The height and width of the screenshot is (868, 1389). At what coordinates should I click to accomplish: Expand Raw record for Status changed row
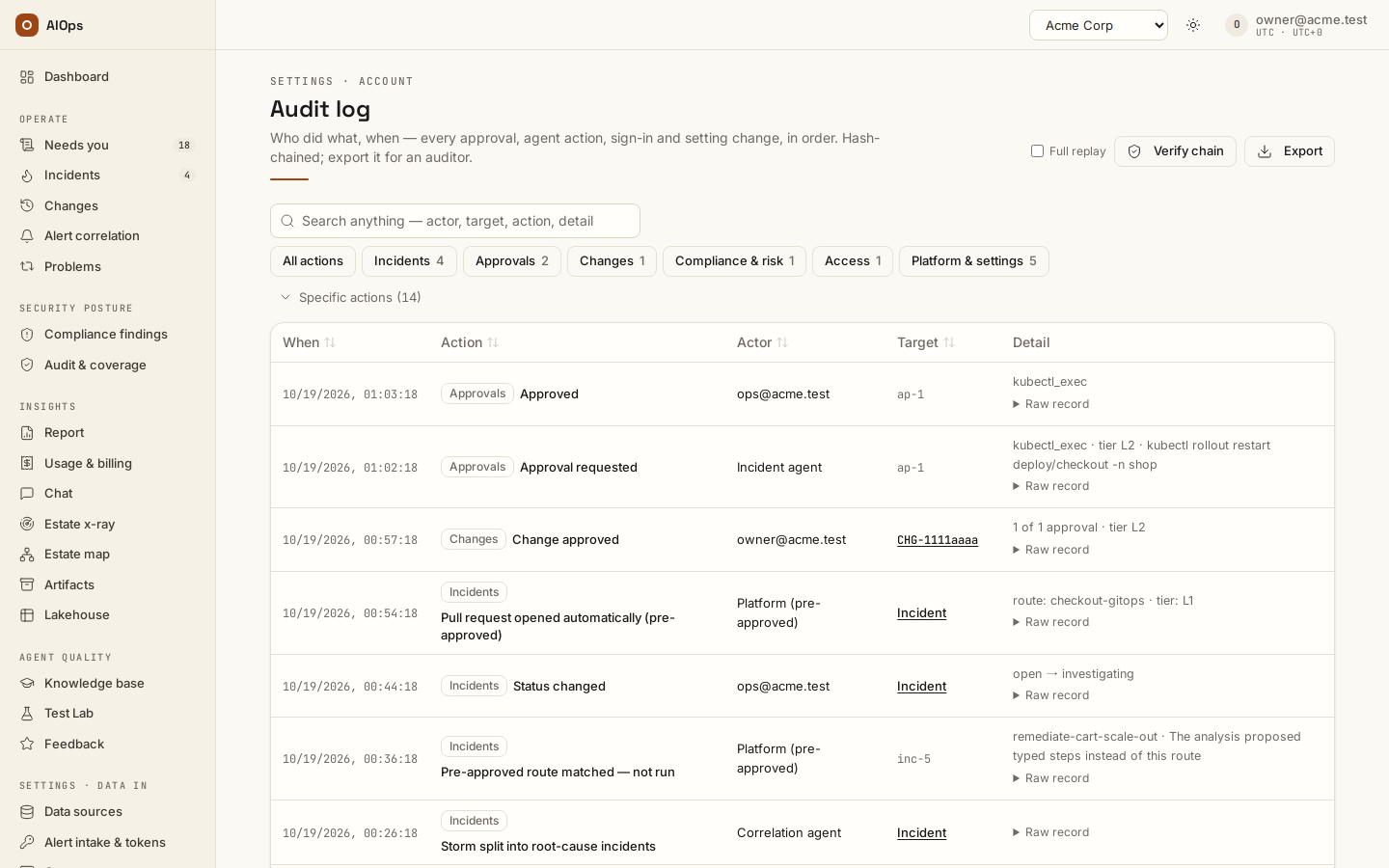pos(1051,695)
